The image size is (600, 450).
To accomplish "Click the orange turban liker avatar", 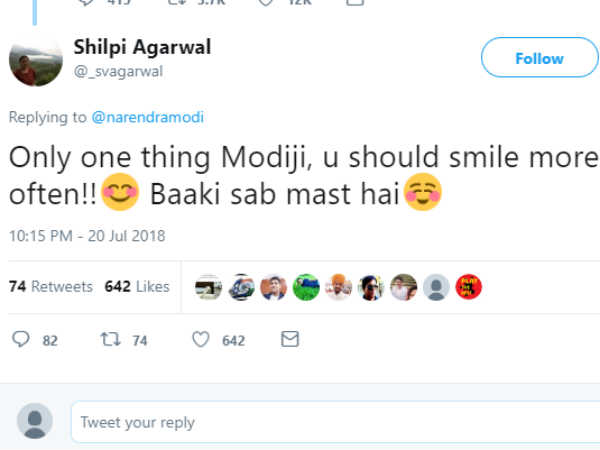I will pyautogui.click(x=338, y=288).
